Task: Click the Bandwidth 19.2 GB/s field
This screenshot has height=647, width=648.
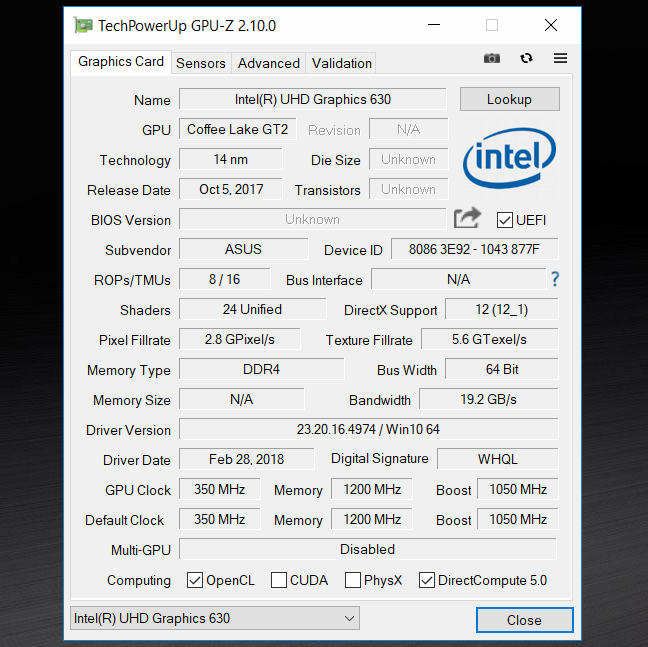Action: pyautogui.click(x=488, y=399)
